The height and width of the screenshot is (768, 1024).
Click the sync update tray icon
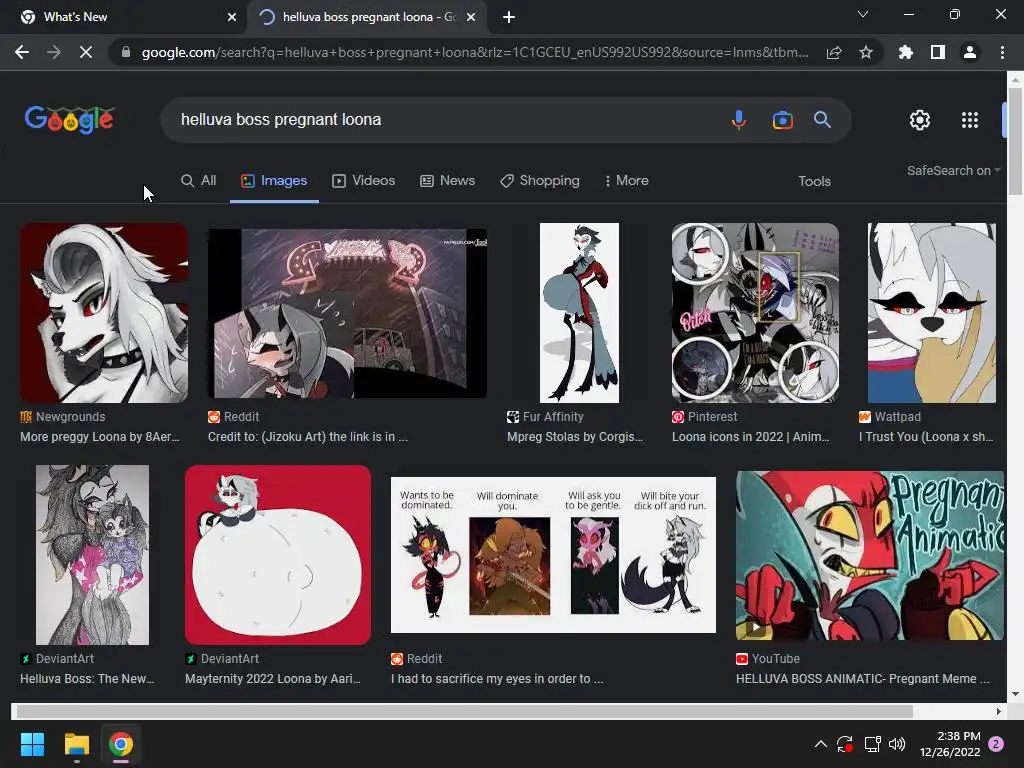pyautogui.click(x=845, y=744)
